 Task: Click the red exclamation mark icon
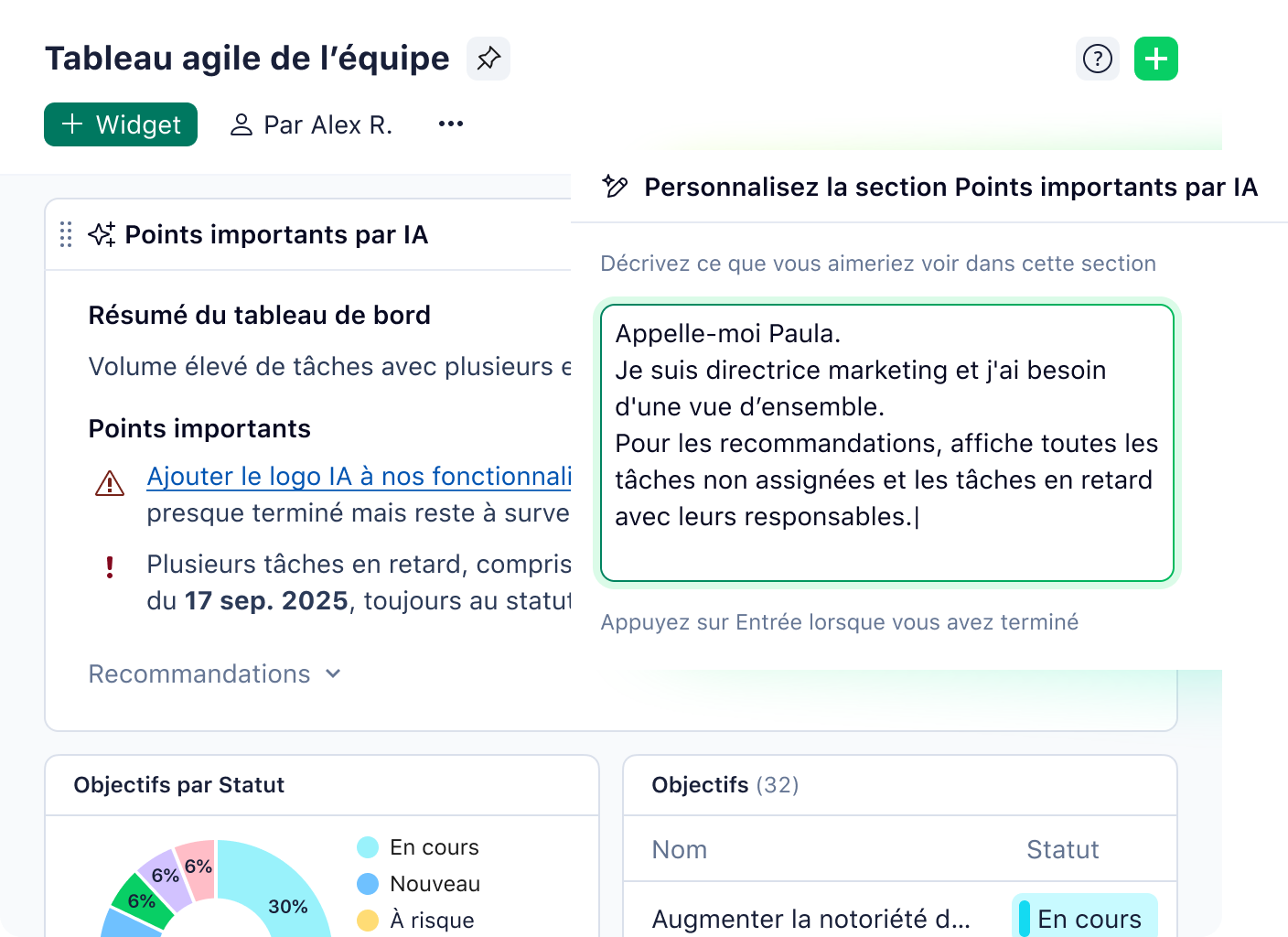pos(110,567)
